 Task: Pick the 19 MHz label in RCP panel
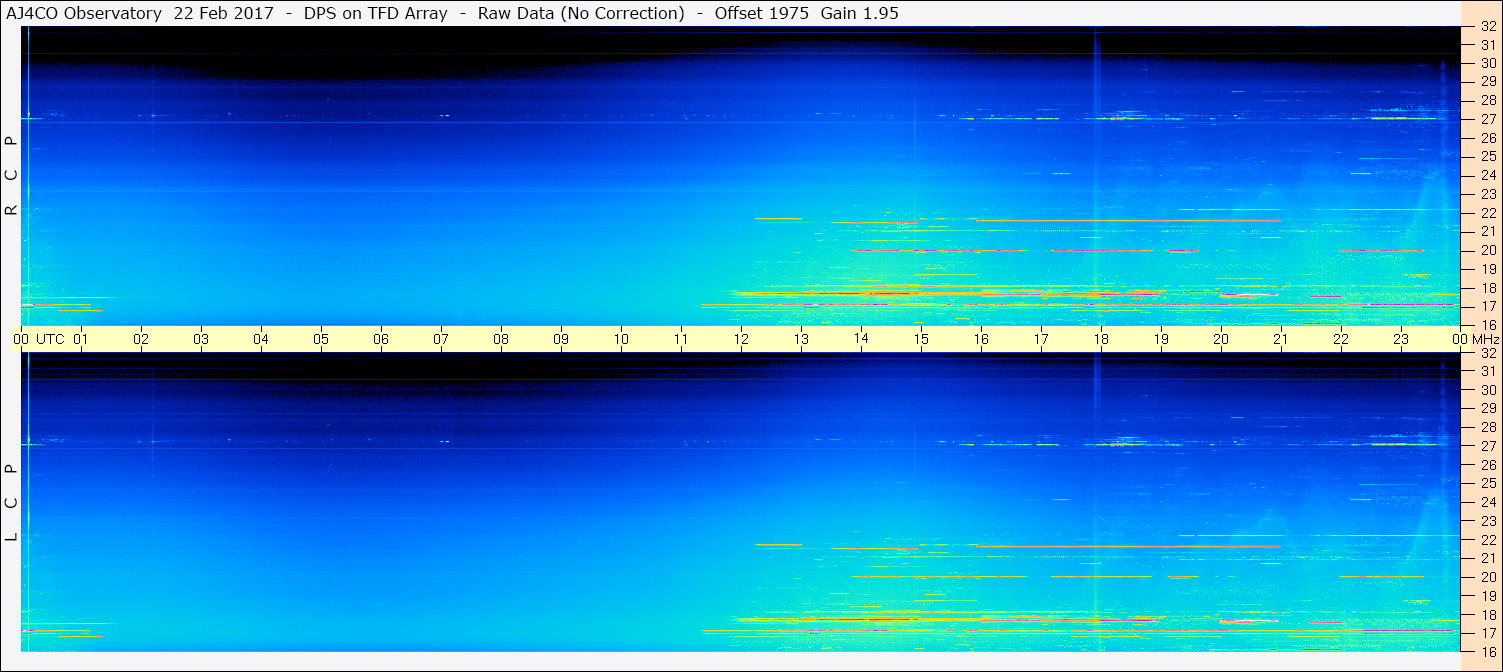point(1488,269)
